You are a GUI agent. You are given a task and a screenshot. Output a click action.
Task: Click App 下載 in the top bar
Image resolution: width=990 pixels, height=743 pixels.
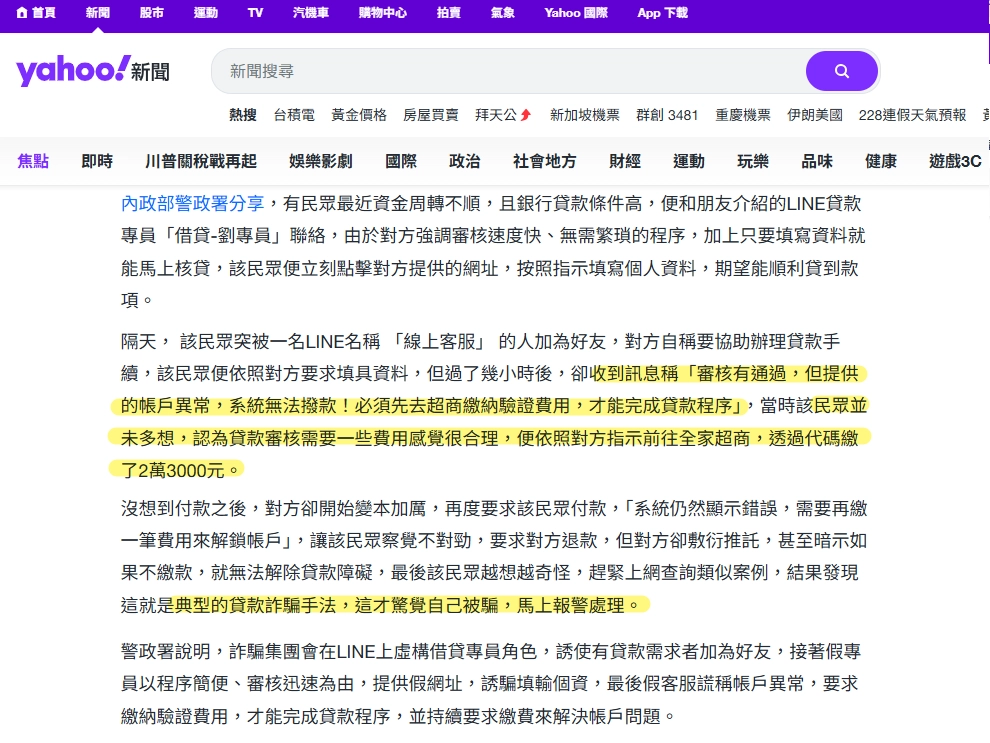[660, 14]
